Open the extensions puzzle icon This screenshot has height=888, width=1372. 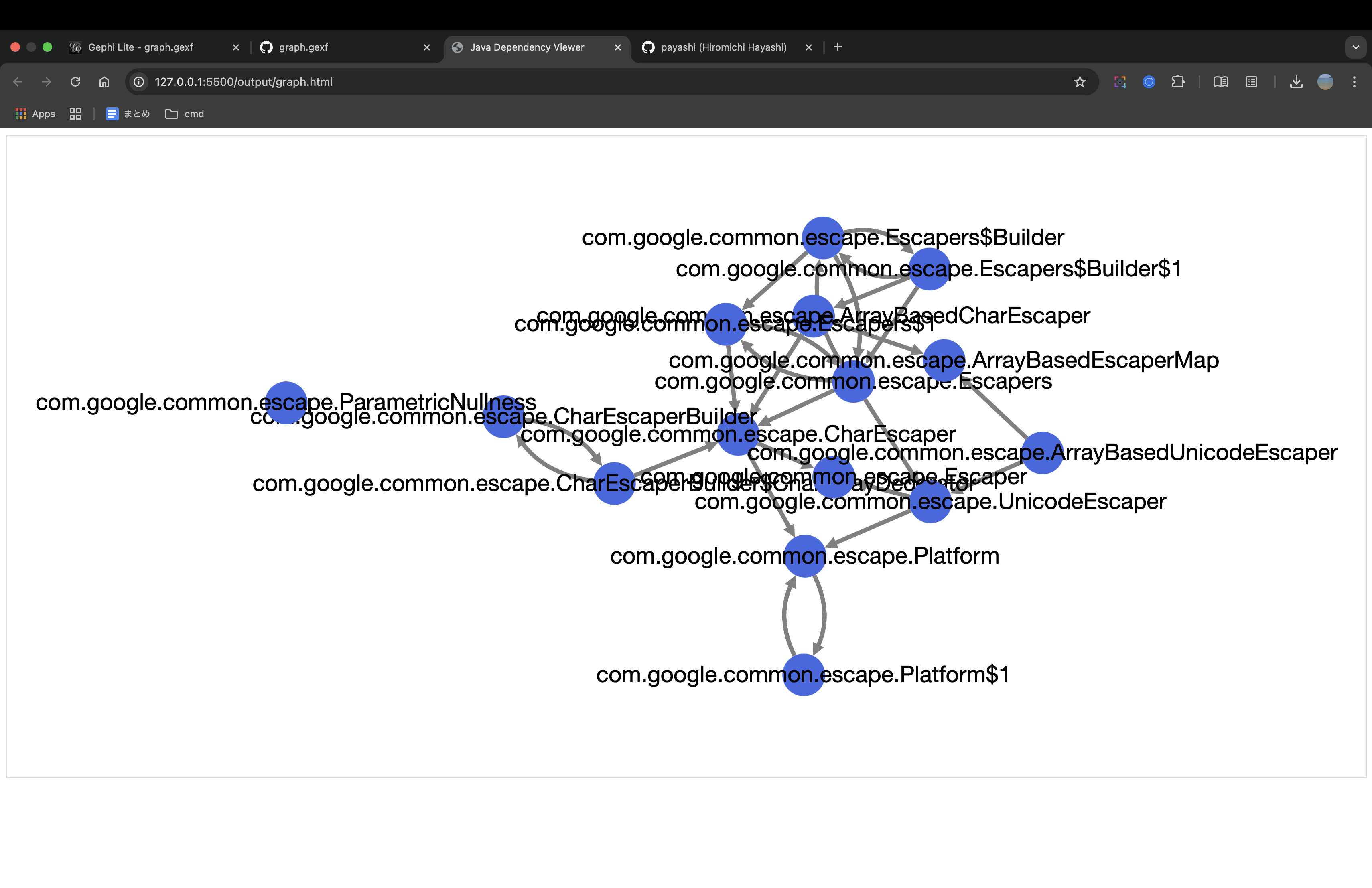(1178, 82)
